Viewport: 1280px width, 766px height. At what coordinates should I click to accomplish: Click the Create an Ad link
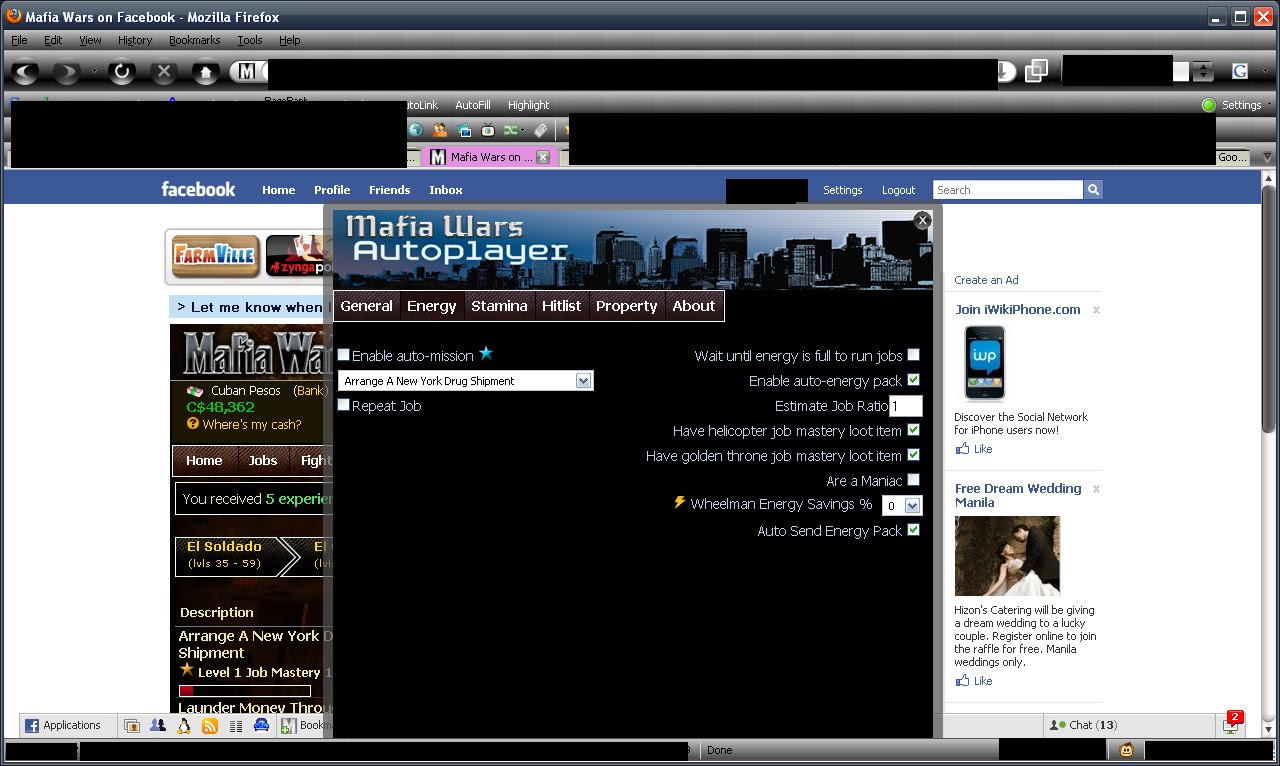[986, 280]
